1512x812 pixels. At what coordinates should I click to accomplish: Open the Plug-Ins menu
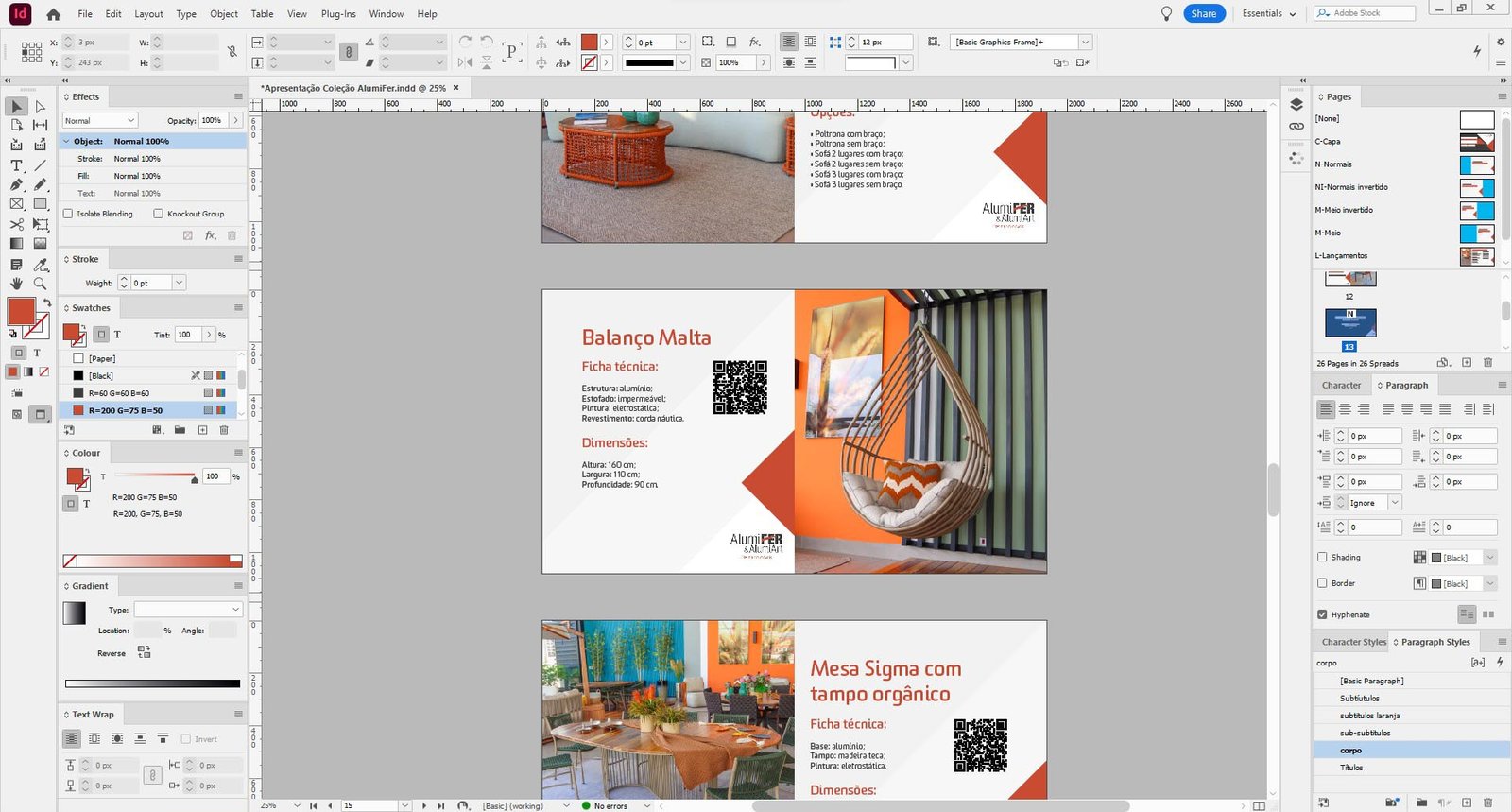(338, 14)
